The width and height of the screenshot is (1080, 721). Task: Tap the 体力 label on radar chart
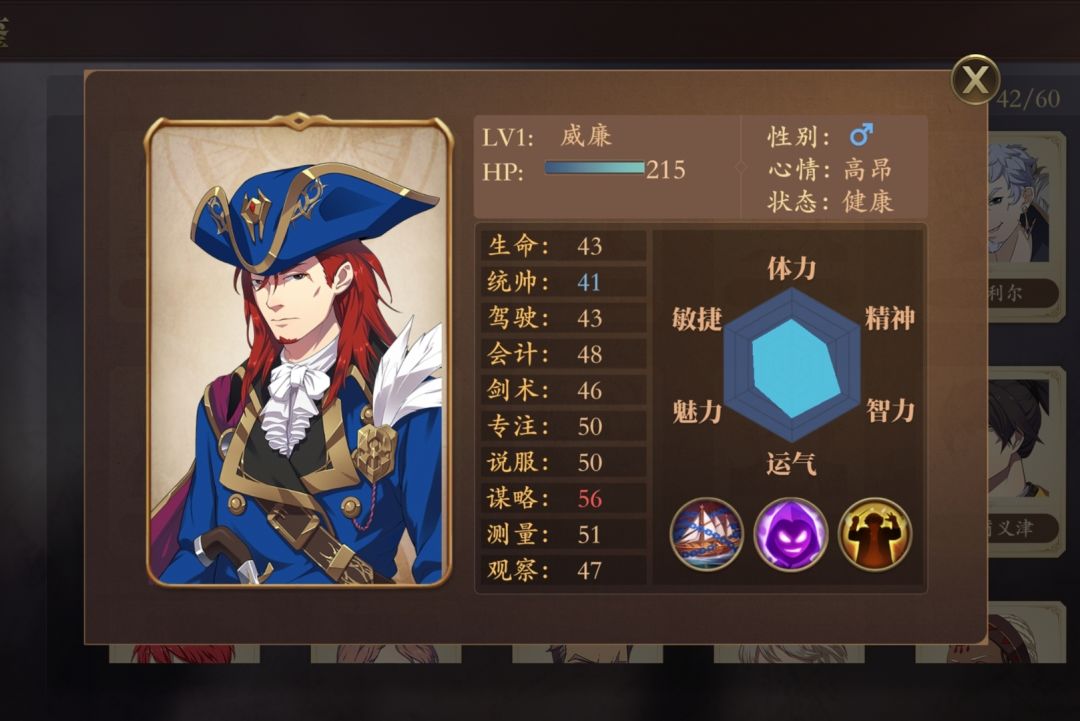pyautogui.click(x=791, y=268)
